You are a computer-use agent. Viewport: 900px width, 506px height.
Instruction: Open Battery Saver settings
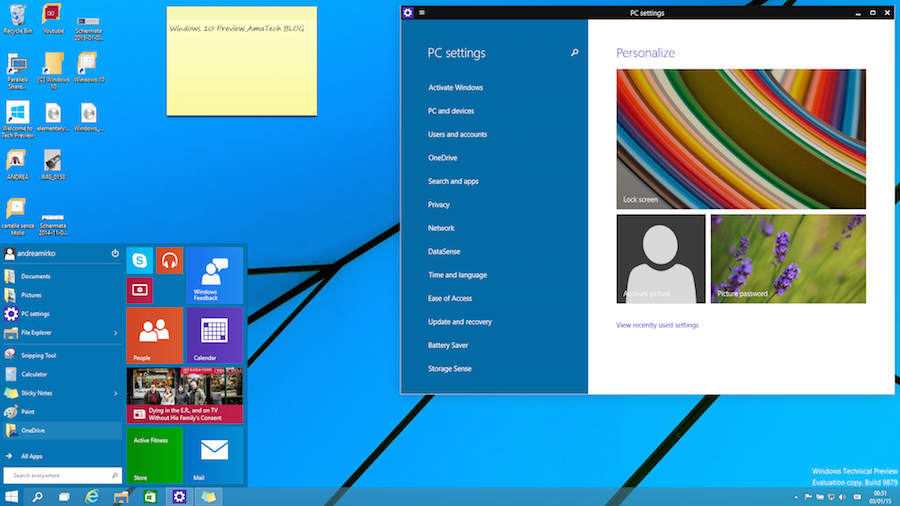click(x=448, y=345)
